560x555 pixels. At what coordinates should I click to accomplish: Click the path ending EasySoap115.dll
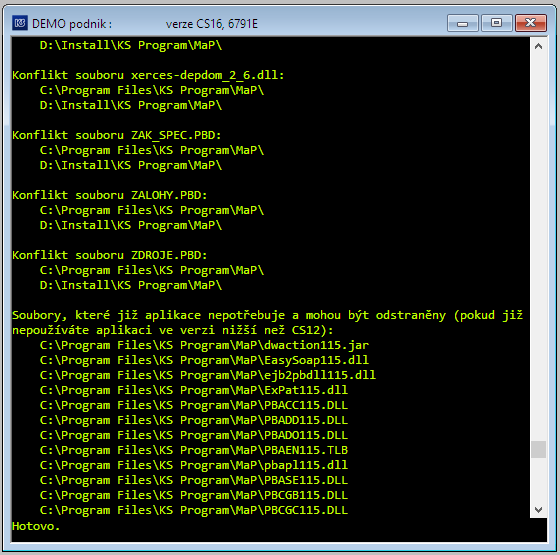click(204, 360)
